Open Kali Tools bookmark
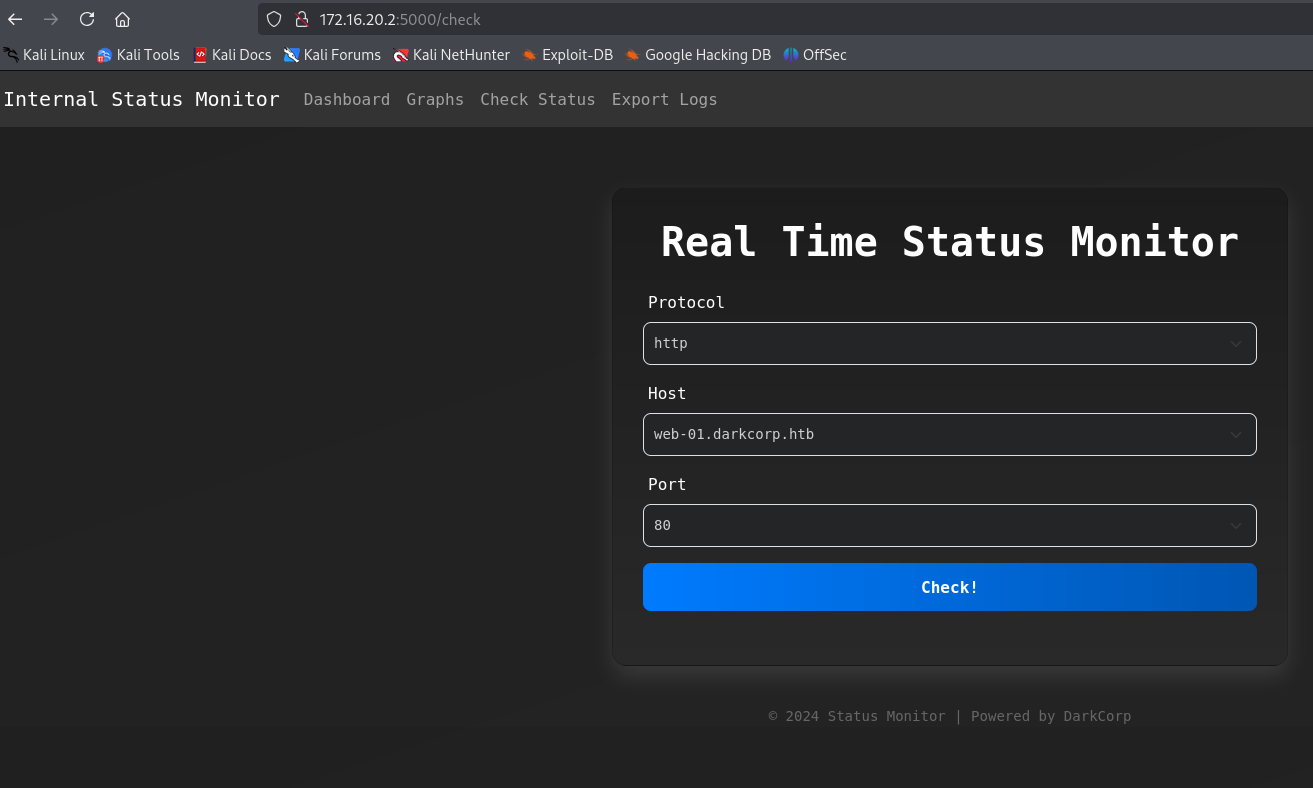1313x788 pixels. (138, 55)
